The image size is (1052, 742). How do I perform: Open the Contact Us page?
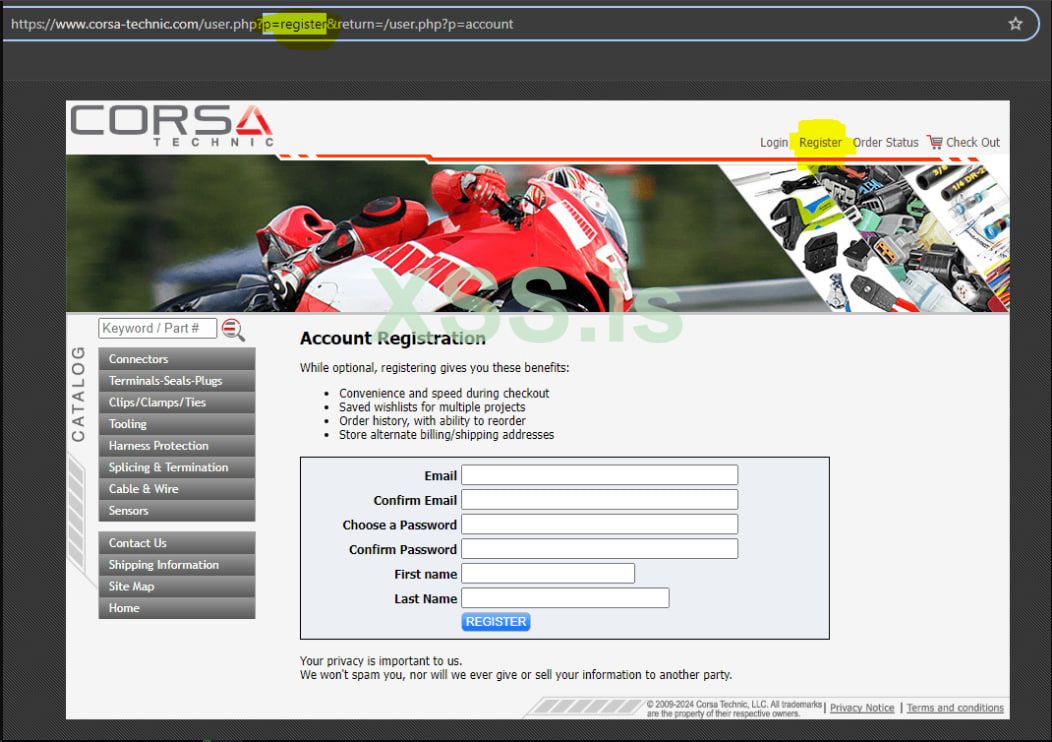tap(176, 543)
